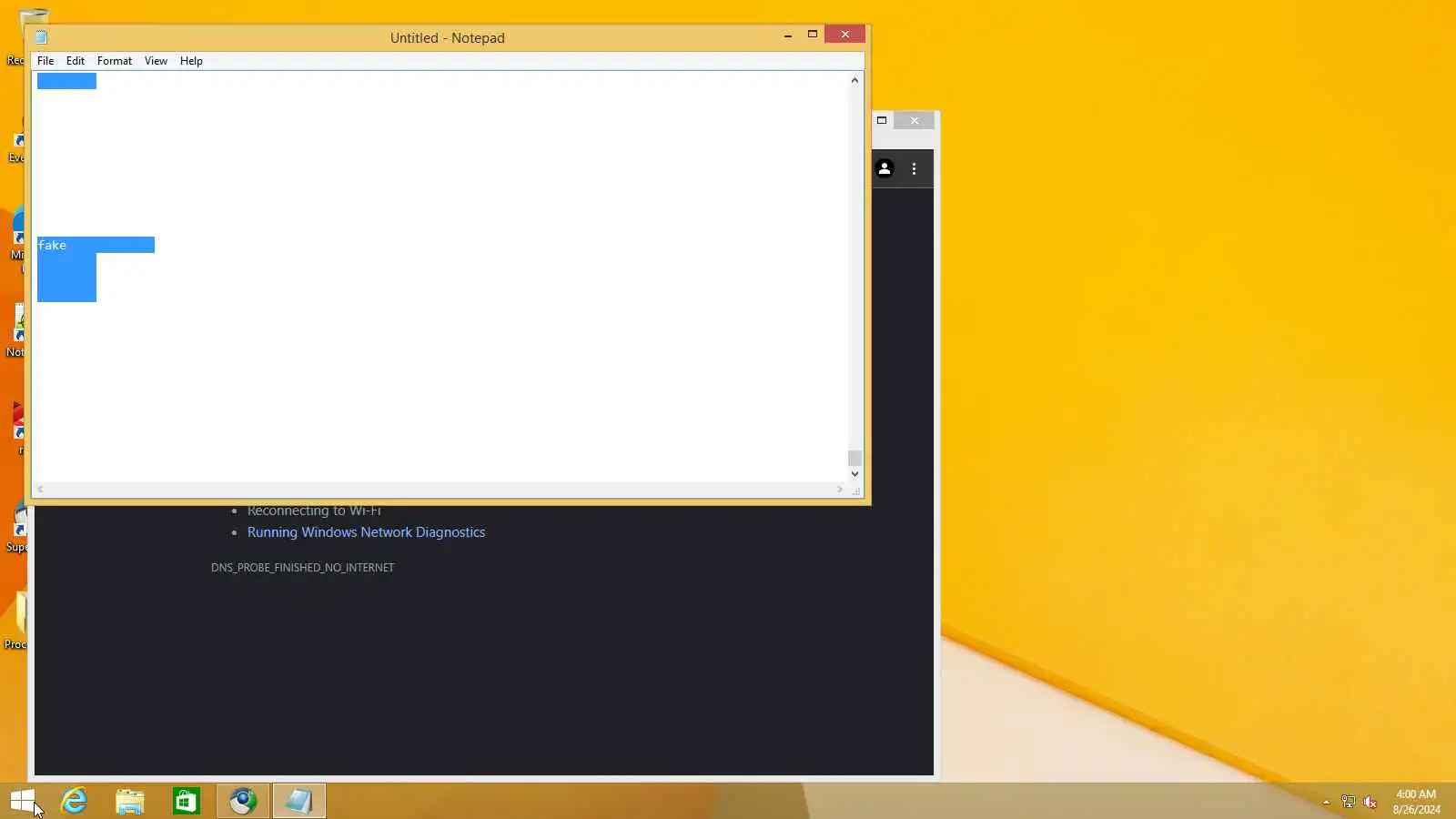The image size is (1456, 819).
Task: Click the DNS_PROBE_FINISHED_NO_INTERNET error text
Action: 303,568
